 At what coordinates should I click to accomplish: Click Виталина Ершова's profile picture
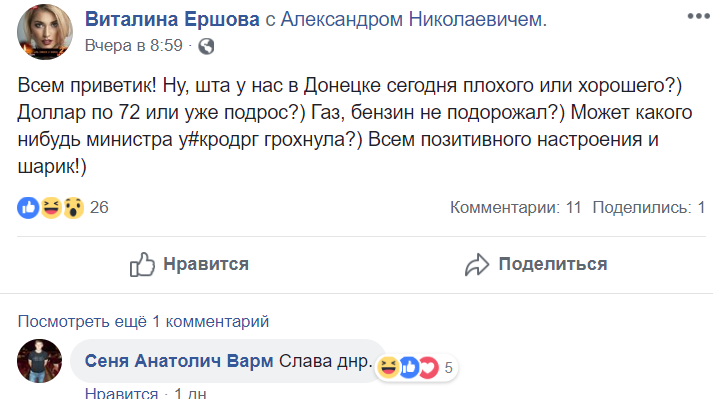pos(45,32)
